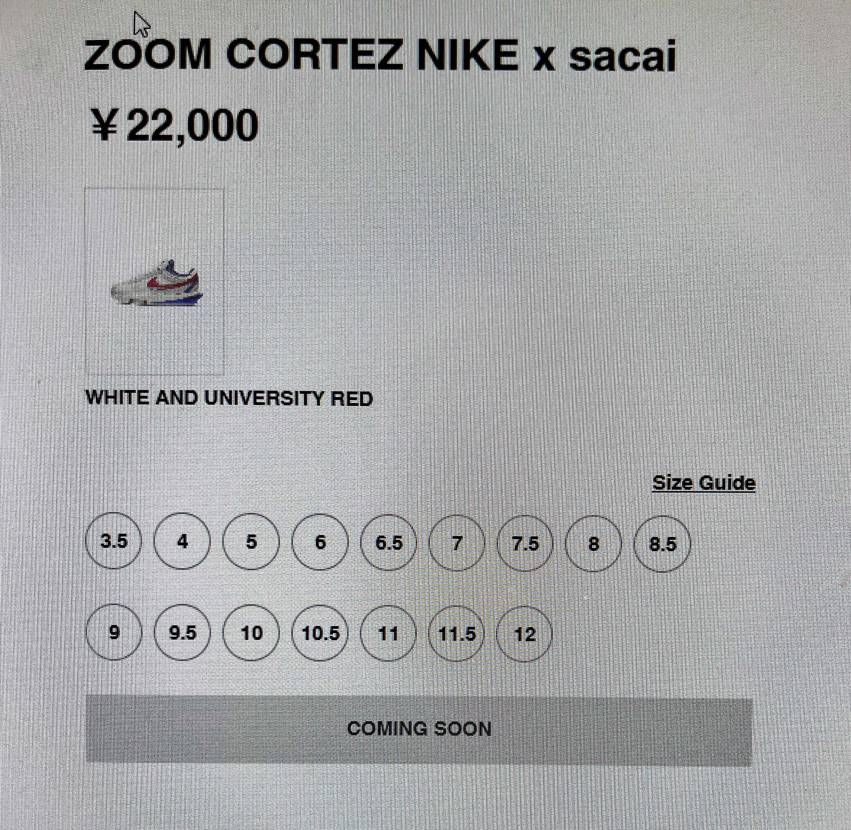Choose size 4 option
This screenshot has width=851, height=830.
pyautogui.click(x=182, y=541)
